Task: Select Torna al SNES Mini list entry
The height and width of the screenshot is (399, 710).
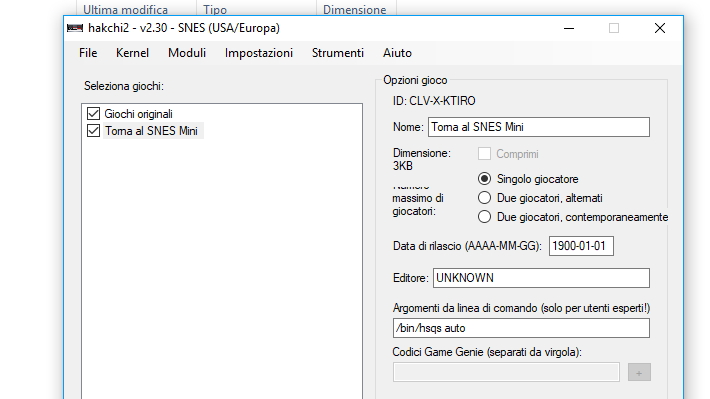Action: [151, 131]
